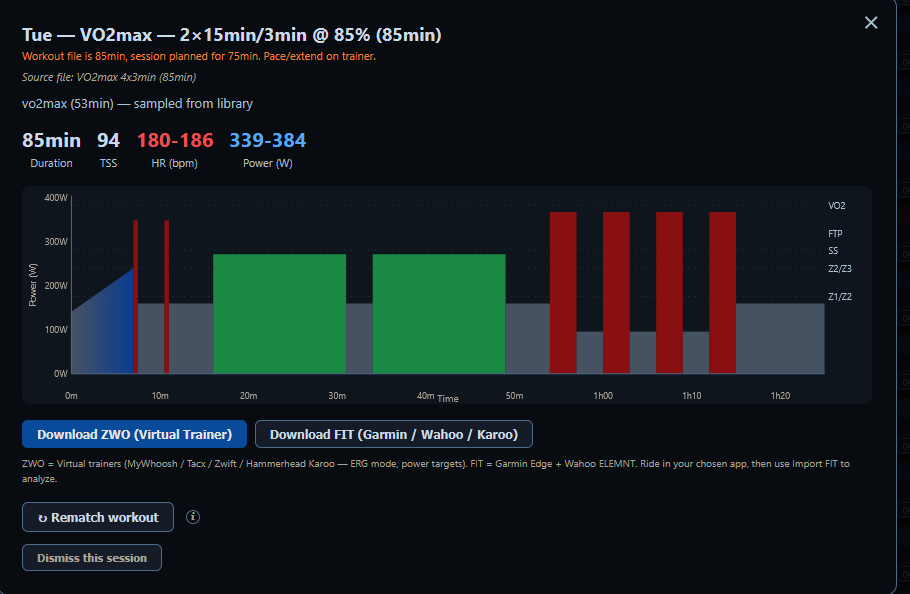Click the Z1/Z2 zone label
This screenshot has width=910, height=594.
click(840, 296)
